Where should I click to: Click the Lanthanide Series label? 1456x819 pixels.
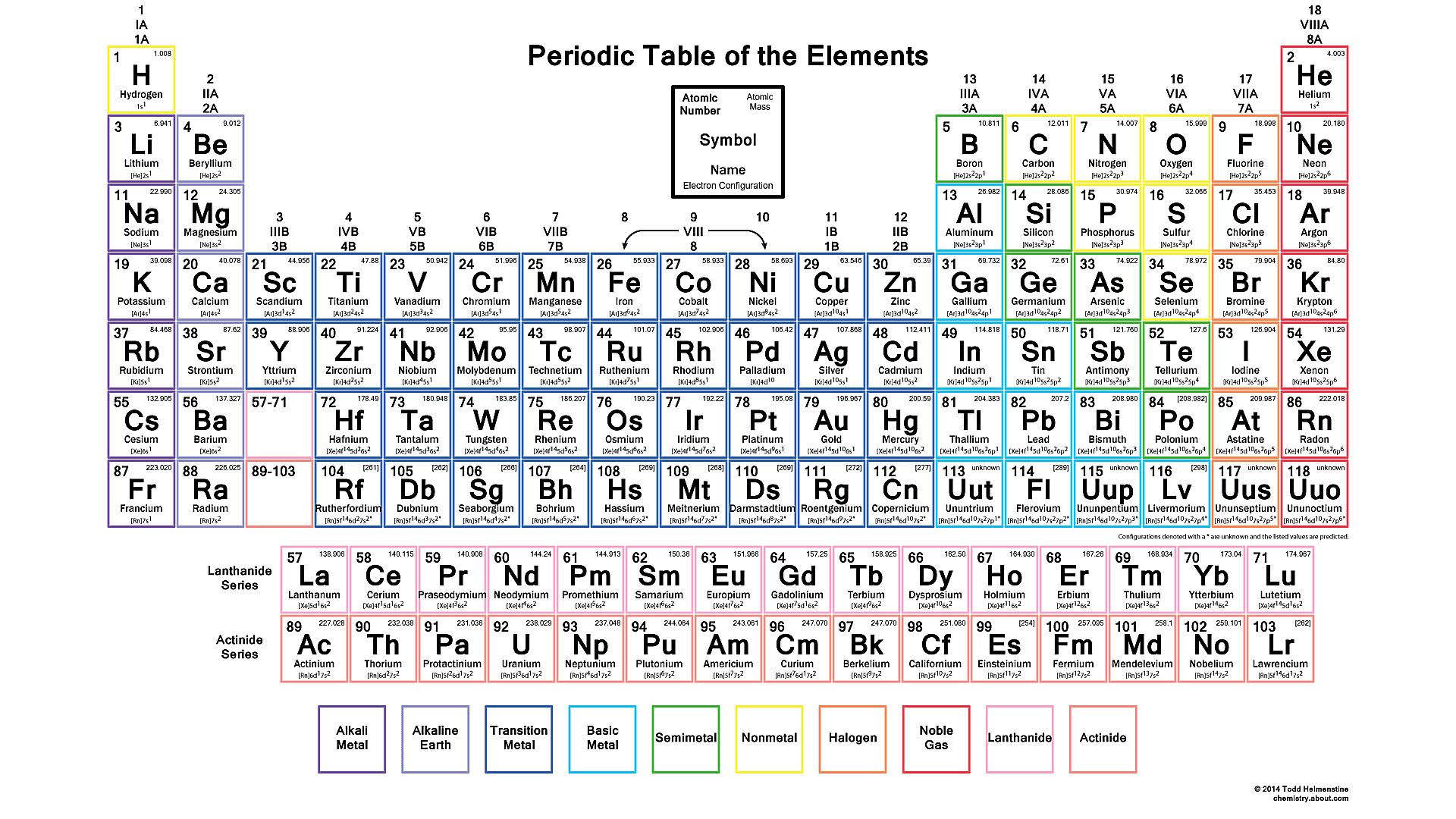pyautogui.click(x=240, y=578)
